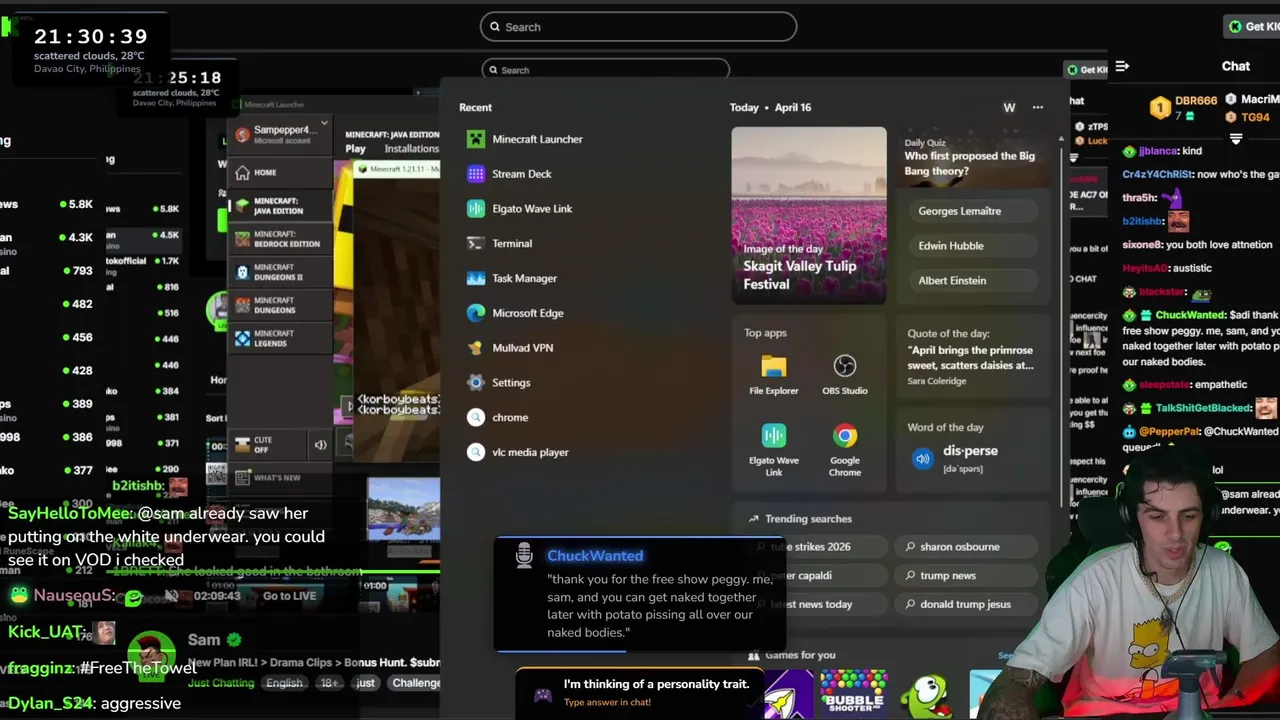Click the Home icon in Minecraft Launcher
This screenshot has height=720, width=1280.
tap(243, 172)
